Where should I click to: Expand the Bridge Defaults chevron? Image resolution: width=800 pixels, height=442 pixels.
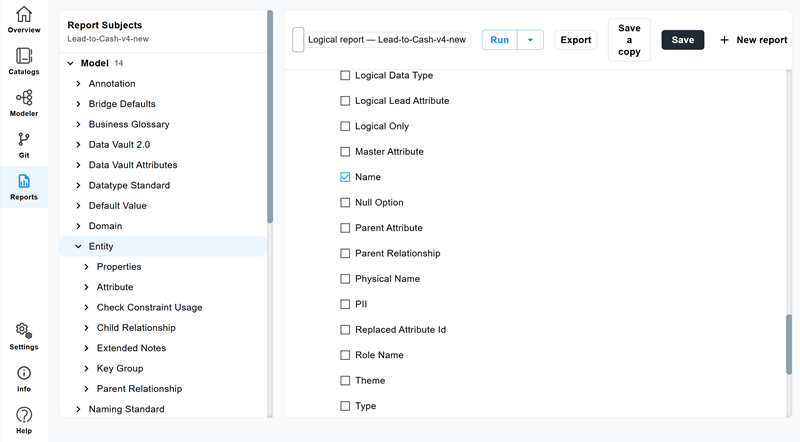[79, 104]
